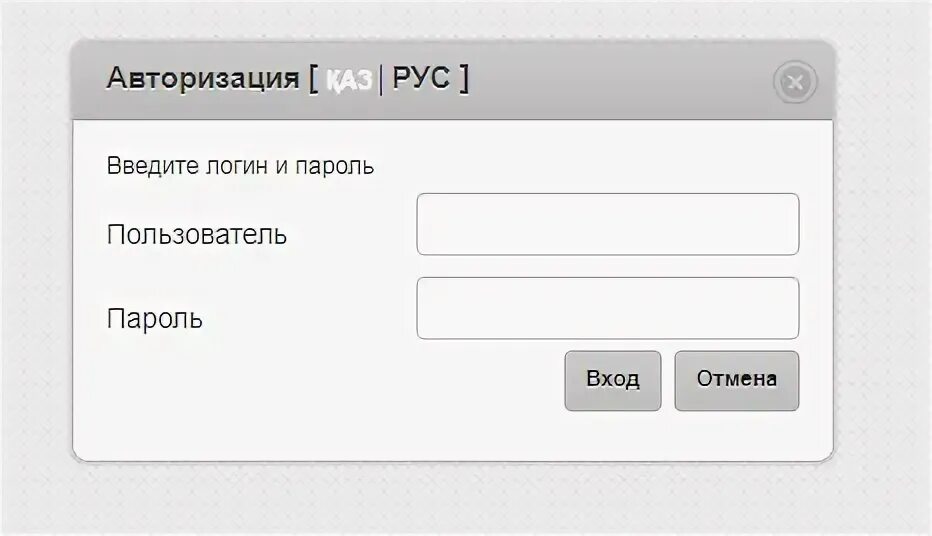This screenshot has width=932, height=536.
Task: Click the Пароль label text
Action: click(155, 319)
